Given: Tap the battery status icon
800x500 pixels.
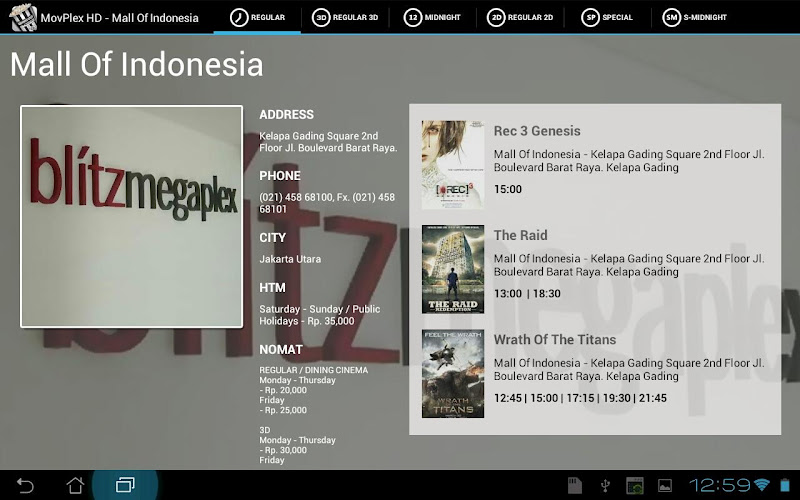Looking at the screenshot, I should (785, 485).
